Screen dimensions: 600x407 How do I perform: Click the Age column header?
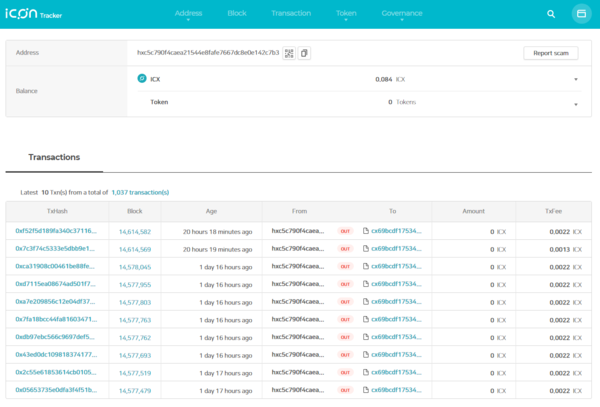(211, 211)
